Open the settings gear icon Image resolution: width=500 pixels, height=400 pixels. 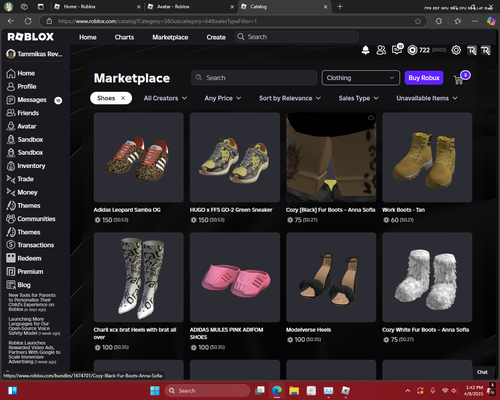tap(456, 50)
